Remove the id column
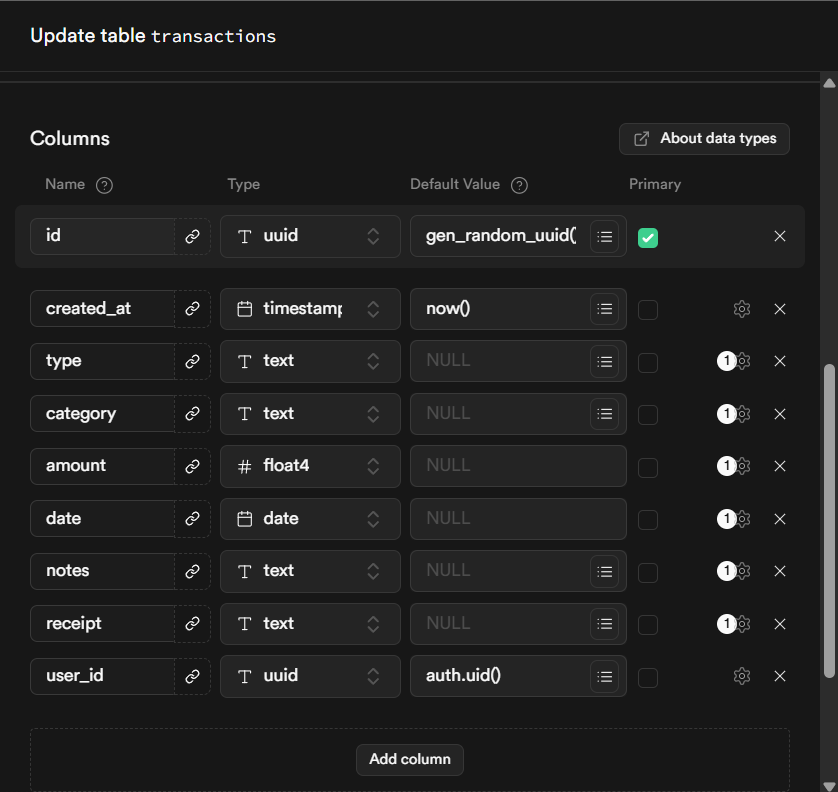Viewport: 838px width, 792px height. (x=780, y=236)
